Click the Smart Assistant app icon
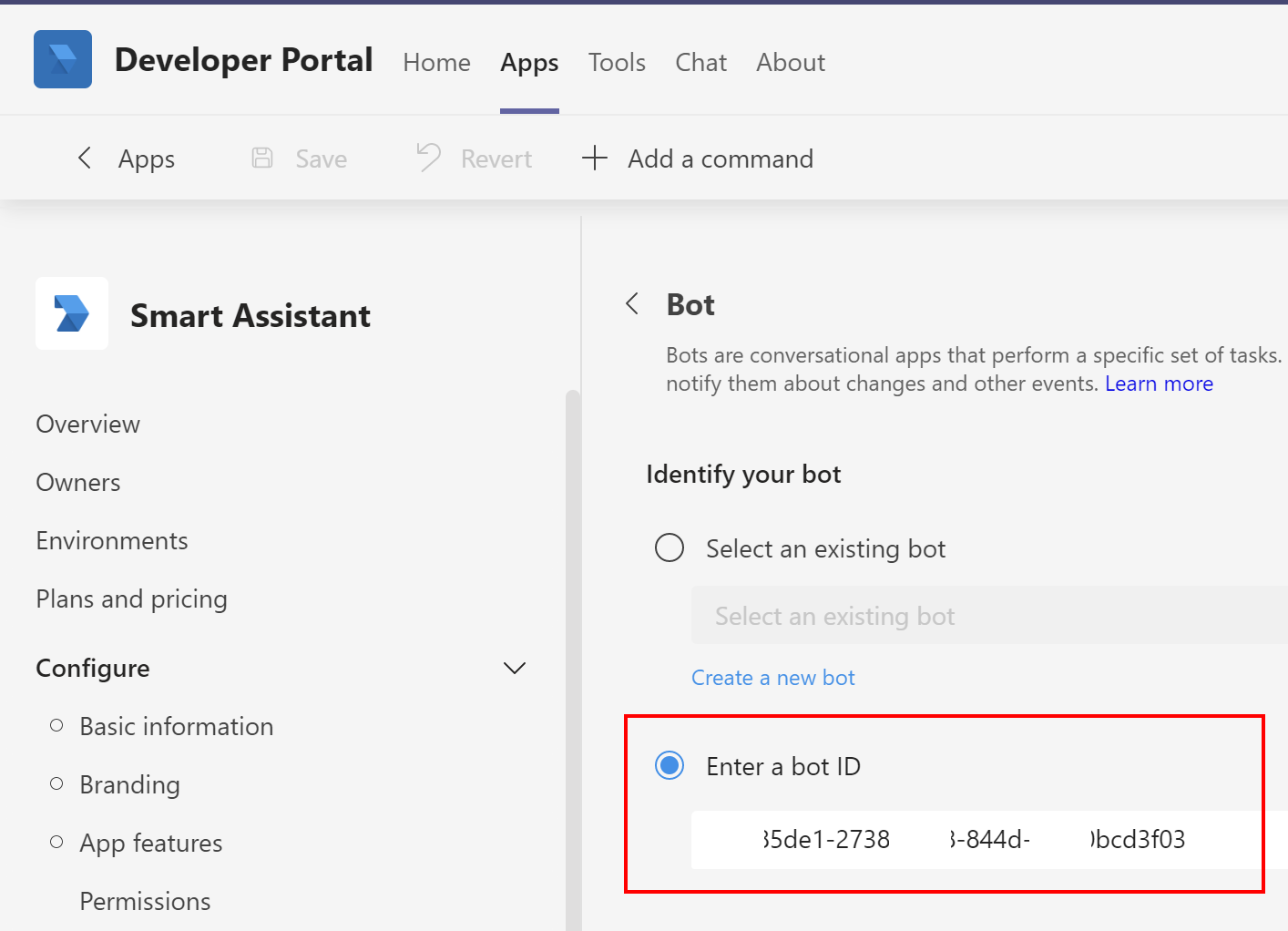 [x=72, y=313]
